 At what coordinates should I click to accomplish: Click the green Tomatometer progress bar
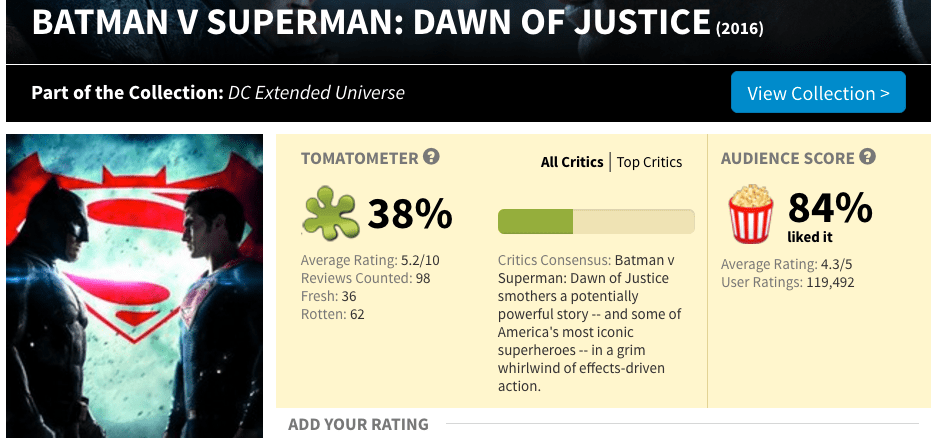point(595,221)
